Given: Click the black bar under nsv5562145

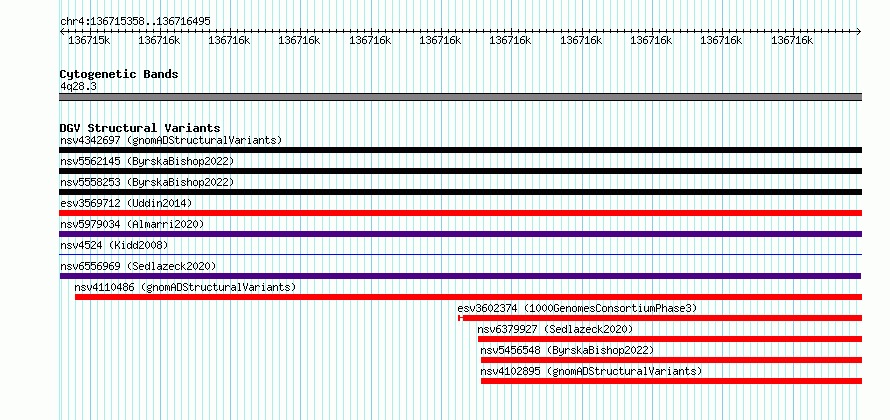Looking at the screenshot, I should 460,171.
